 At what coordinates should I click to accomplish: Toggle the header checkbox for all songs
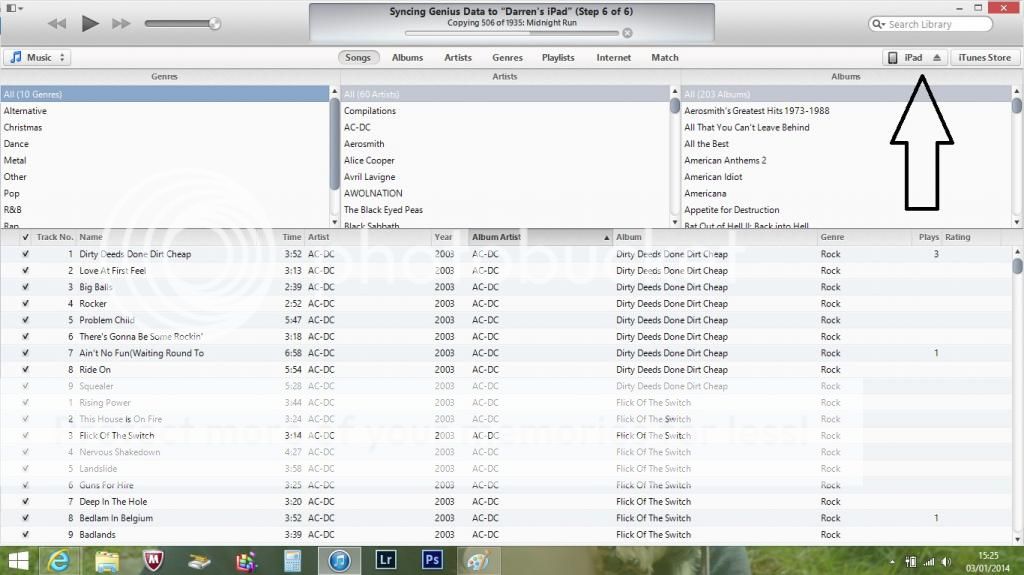tap(25, 237)
